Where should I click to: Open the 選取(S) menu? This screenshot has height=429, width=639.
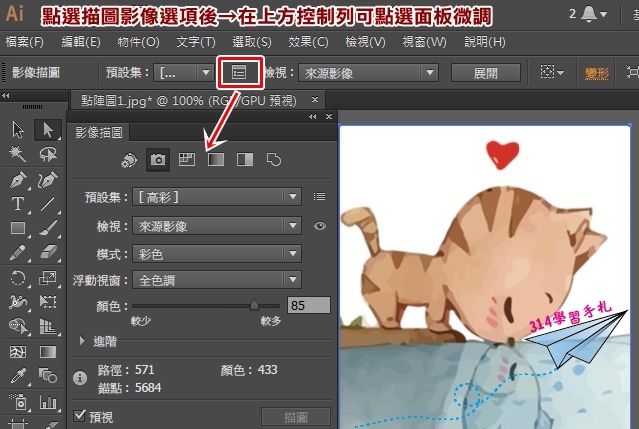click(251, 42)
